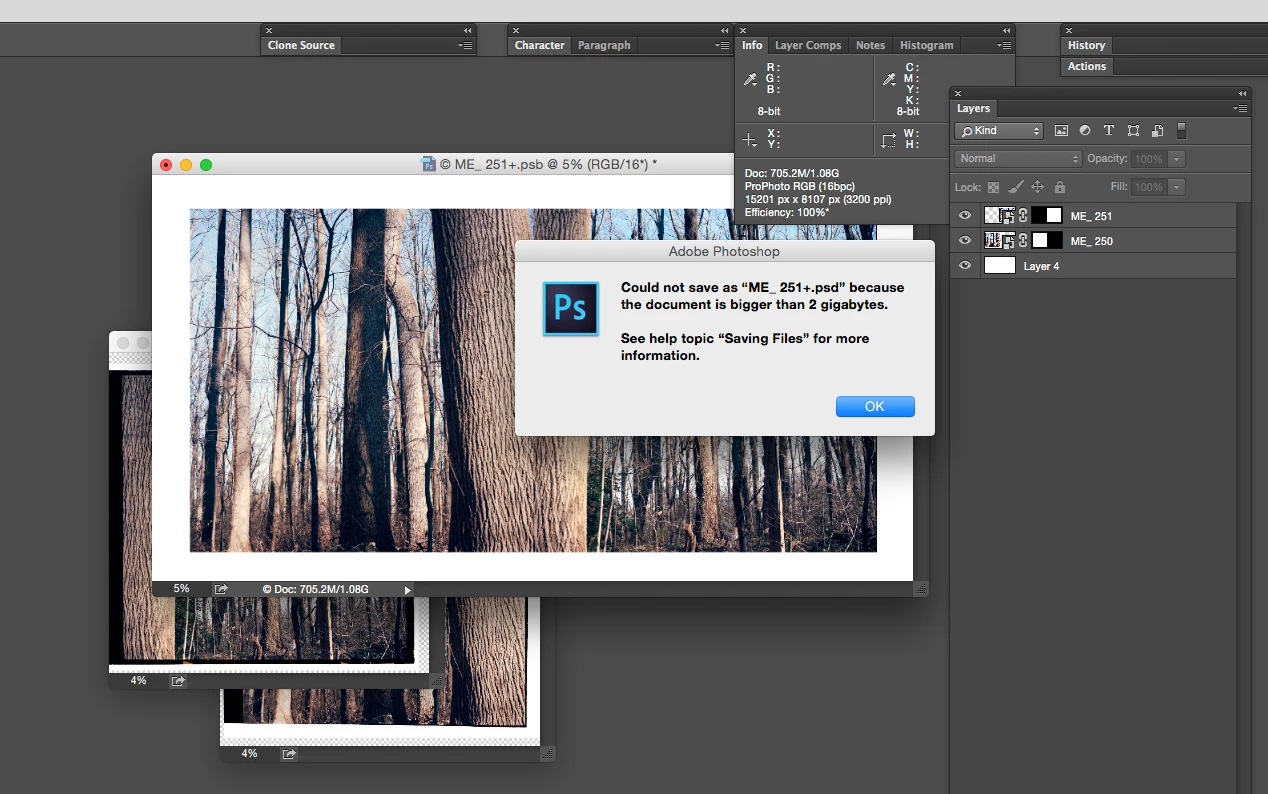
Task: Open the History panel tab
Action: (x=1086, y=45)
